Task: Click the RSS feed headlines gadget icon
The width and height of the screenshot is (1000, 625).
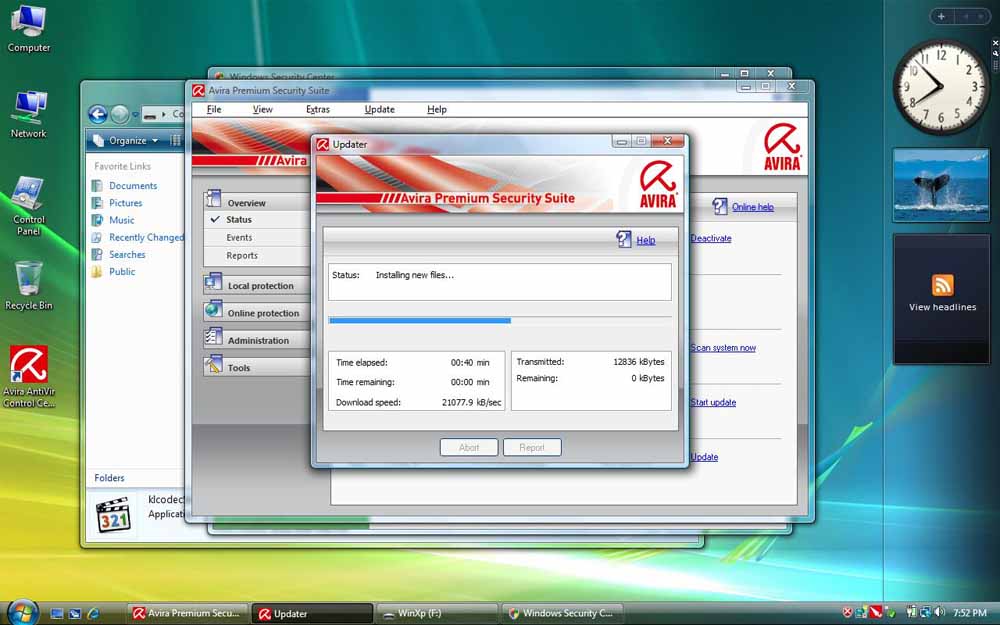Action: click(x=942, y=285)
